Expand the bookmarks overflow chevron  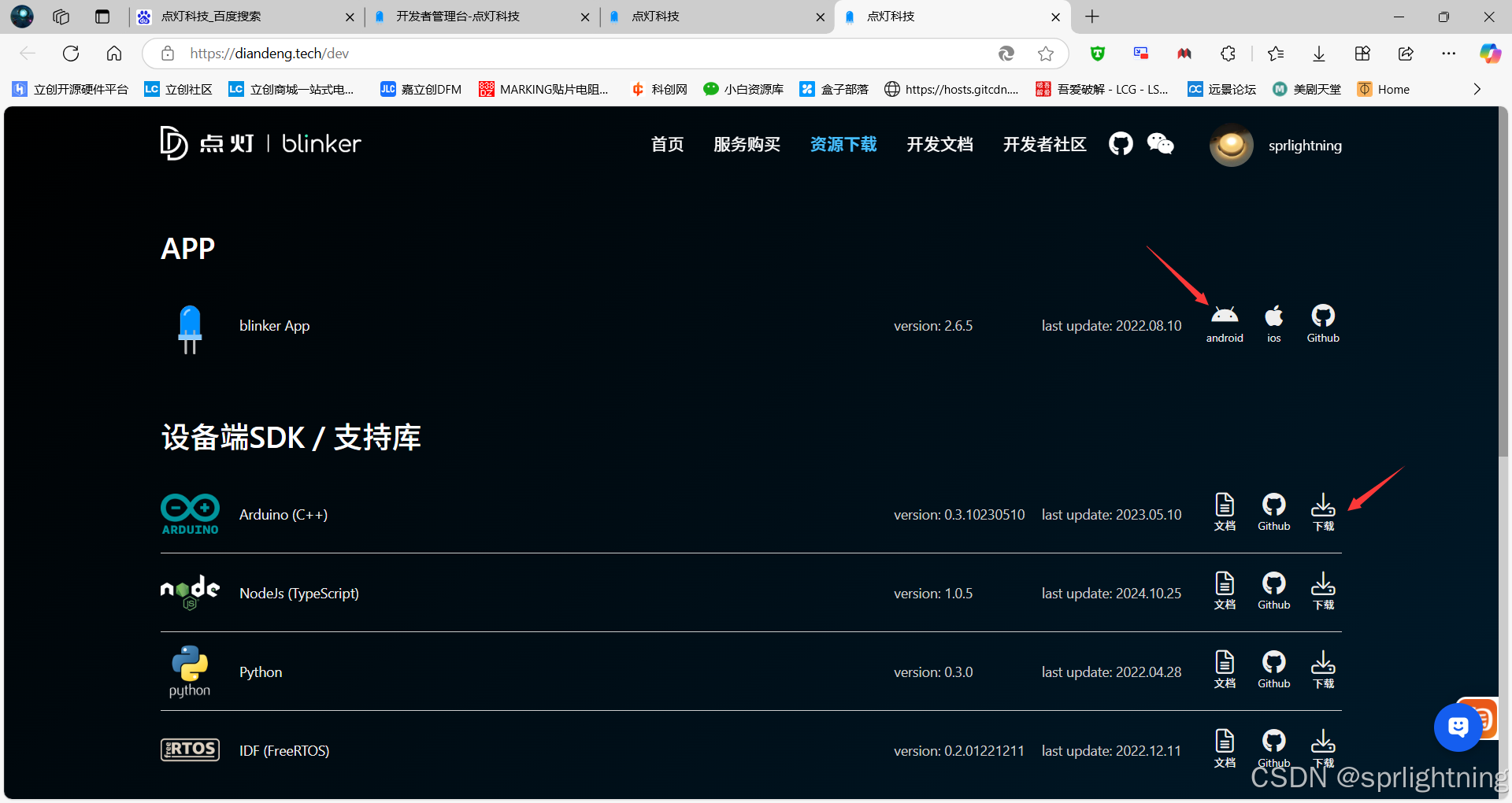pos(1477,89)
